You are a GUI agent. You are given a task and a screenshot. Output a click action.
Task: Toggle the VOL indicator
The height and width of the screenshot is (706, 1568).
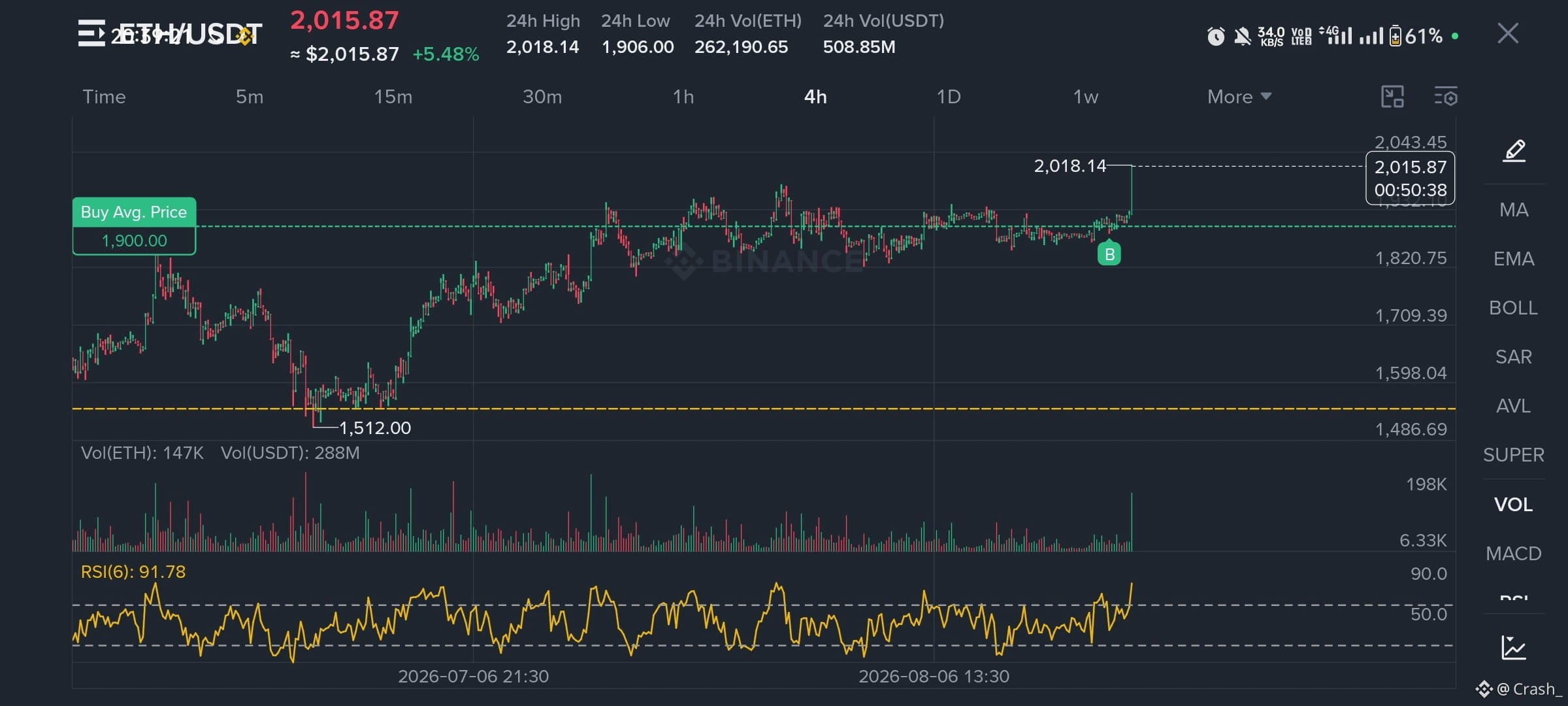[x=1514, y=505]
